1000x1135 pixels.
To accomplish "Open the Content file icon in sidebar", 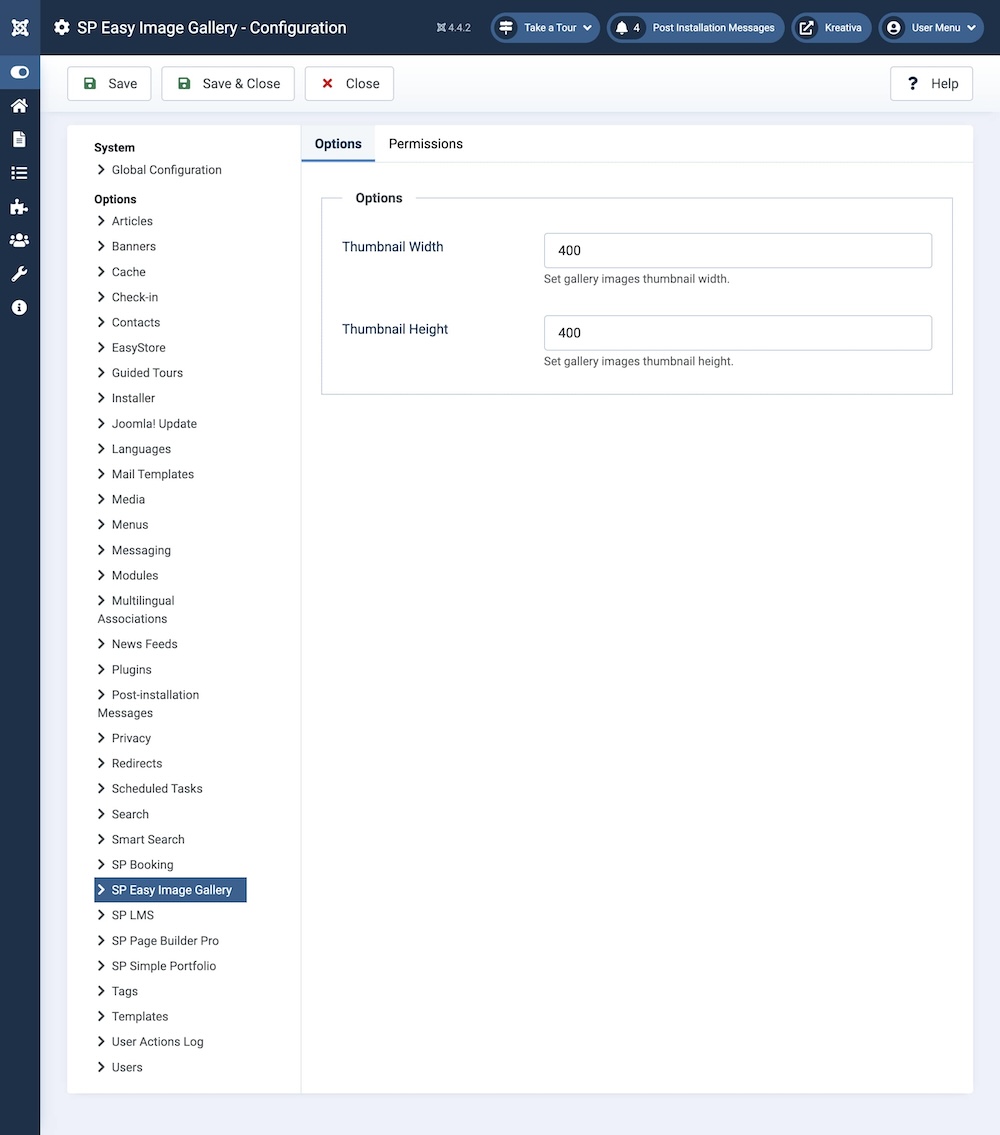I will click(20, 139).
